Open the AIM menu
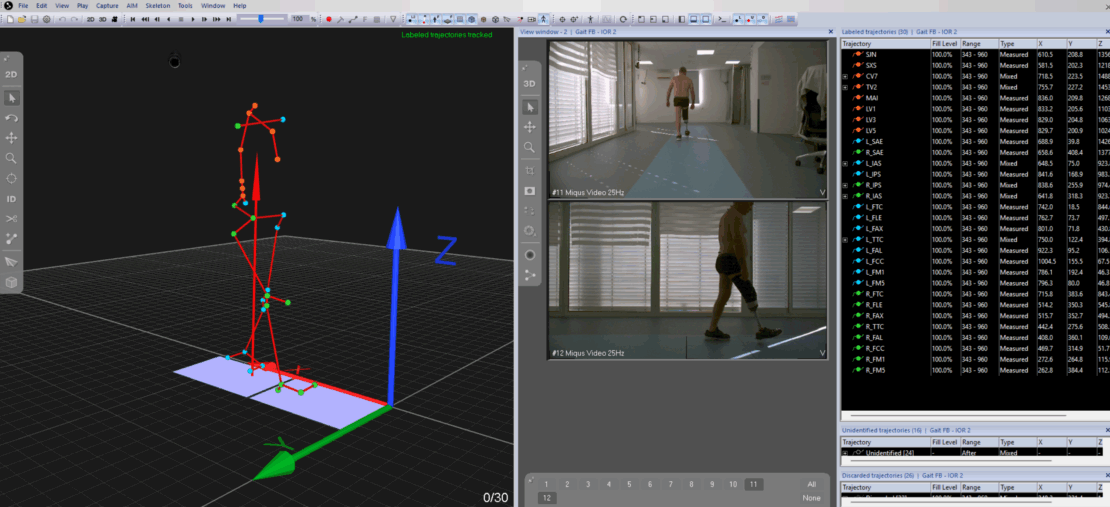 click(131, 6)
